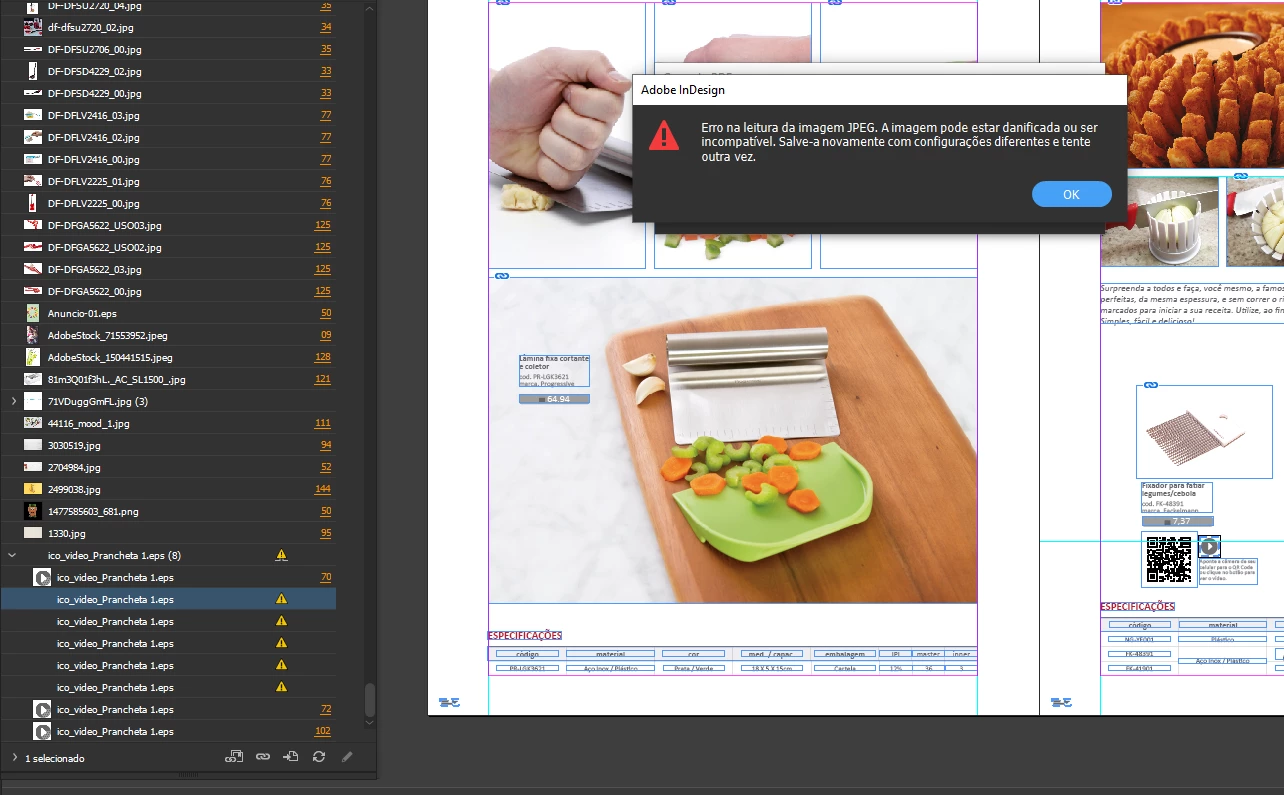This screenshot has height=795, width=1284.
Task: Click Relink from CC Libraries icon
Action: coord(234,757)
